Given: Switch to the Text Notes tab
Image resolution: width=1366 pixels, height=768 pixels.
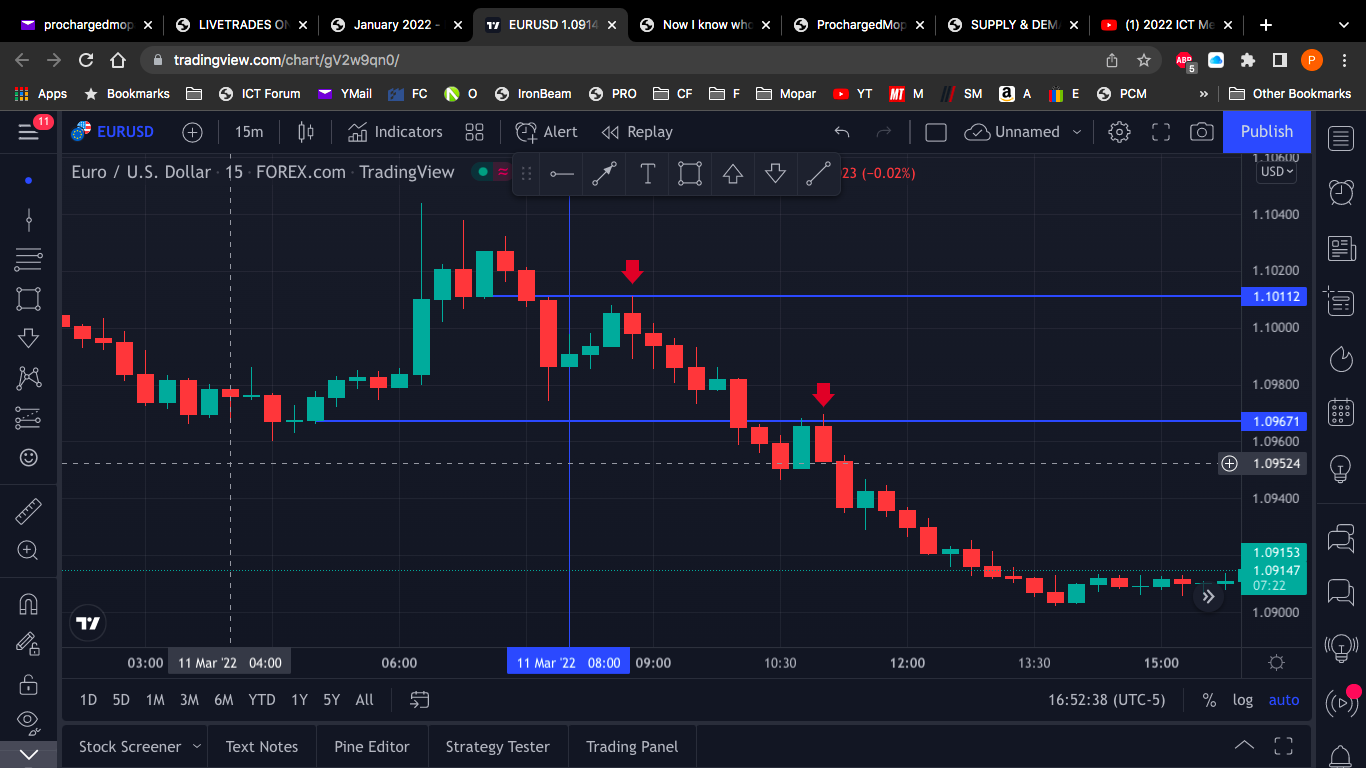Looking at the screenshot, I should pos(262,747).
